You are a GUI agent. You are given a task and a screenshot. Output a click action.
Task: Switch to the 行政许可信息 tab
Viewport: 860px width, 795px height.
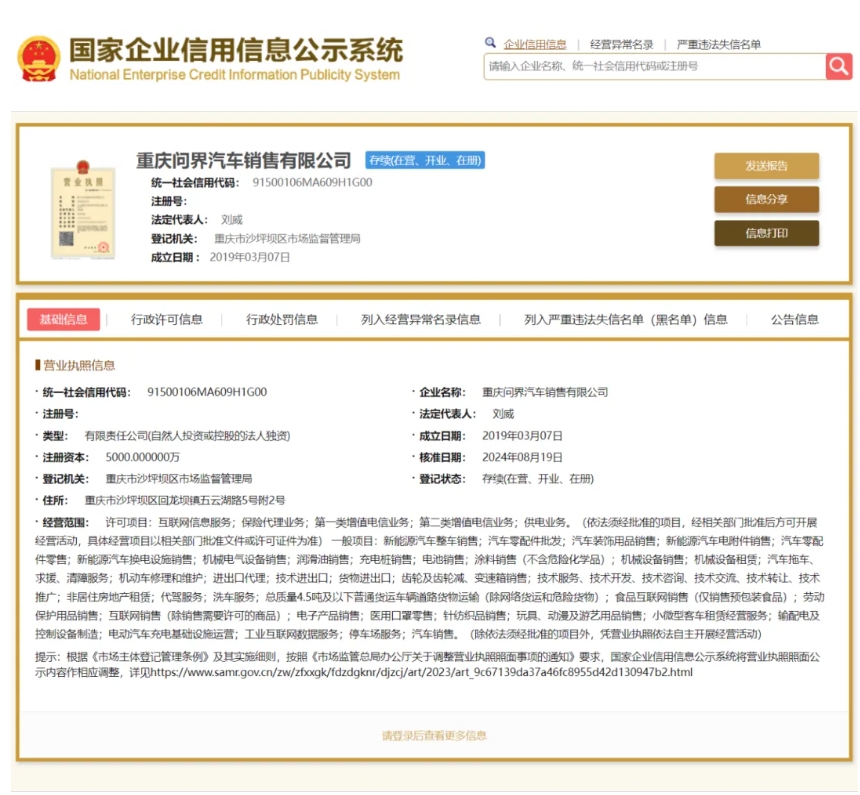(x=167, y=319)
